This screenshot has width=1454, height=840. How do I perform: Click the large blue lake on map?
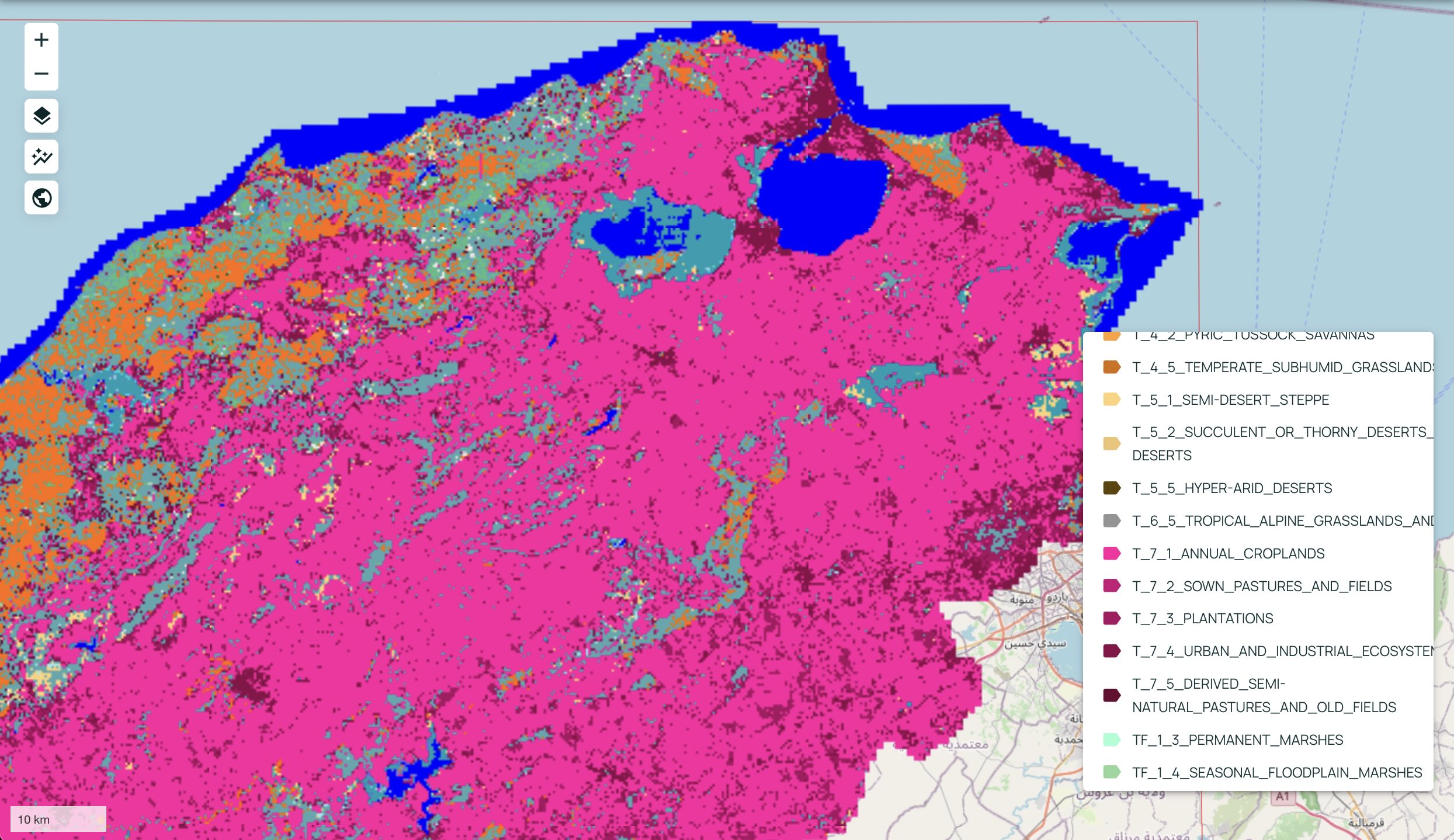pos(821,202)
